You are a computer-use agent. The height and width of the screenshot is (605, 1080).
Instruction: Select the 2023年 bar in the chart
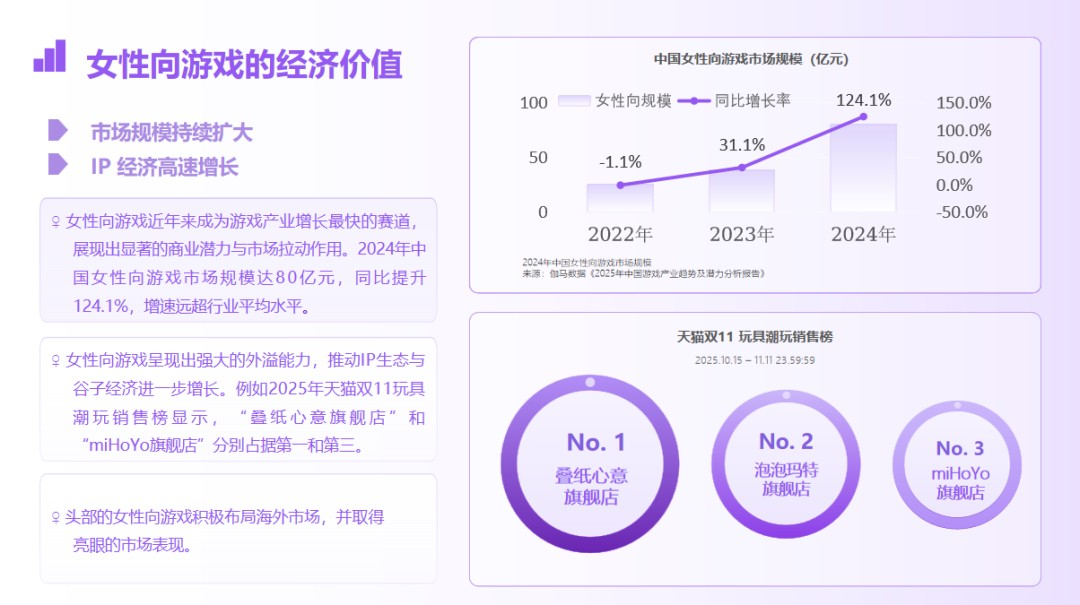742,191
